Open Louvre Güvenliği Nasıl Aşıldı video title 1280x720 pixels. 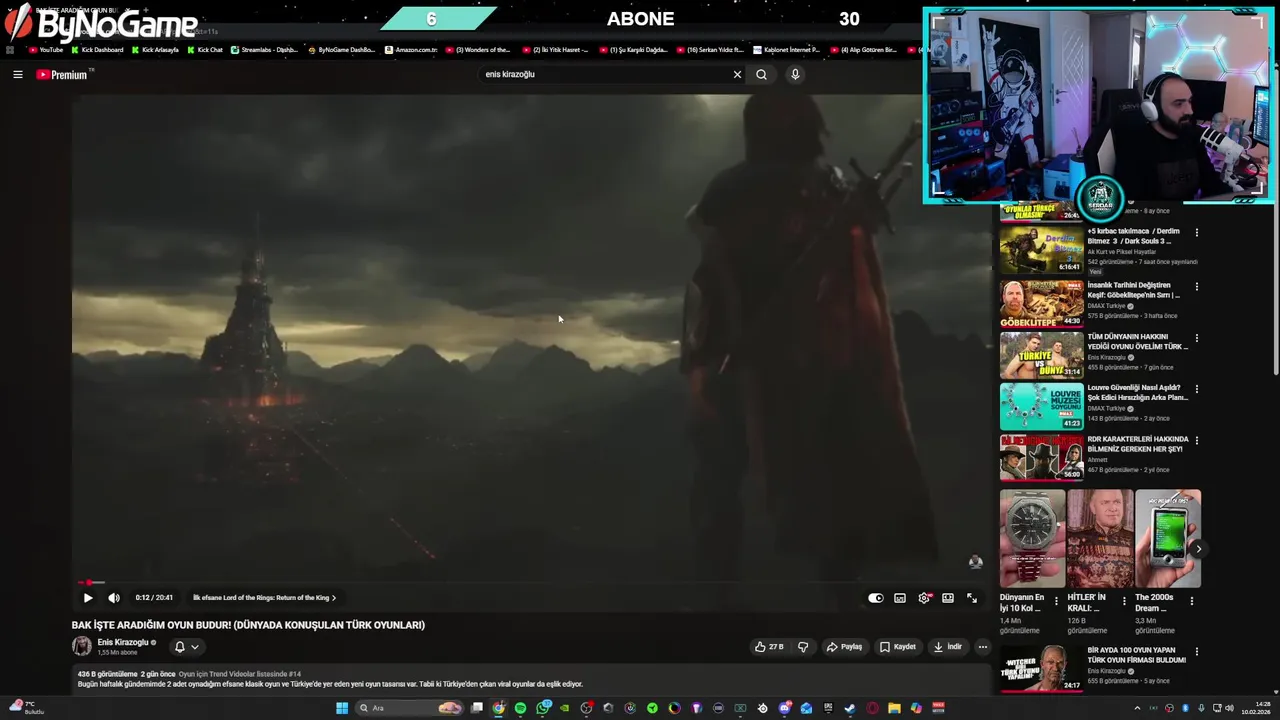tap(1138, 392)
